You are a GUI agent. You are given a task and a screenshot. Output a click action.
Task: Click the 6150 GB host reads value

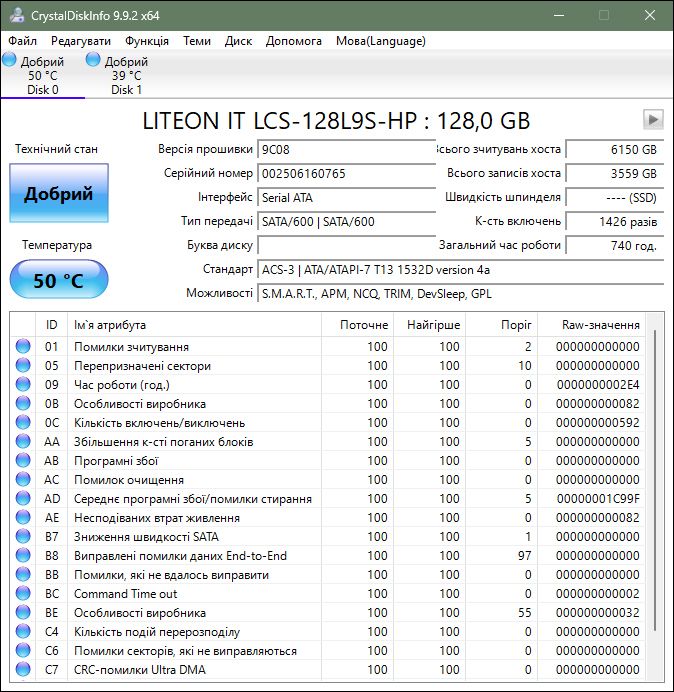(614, 149)
